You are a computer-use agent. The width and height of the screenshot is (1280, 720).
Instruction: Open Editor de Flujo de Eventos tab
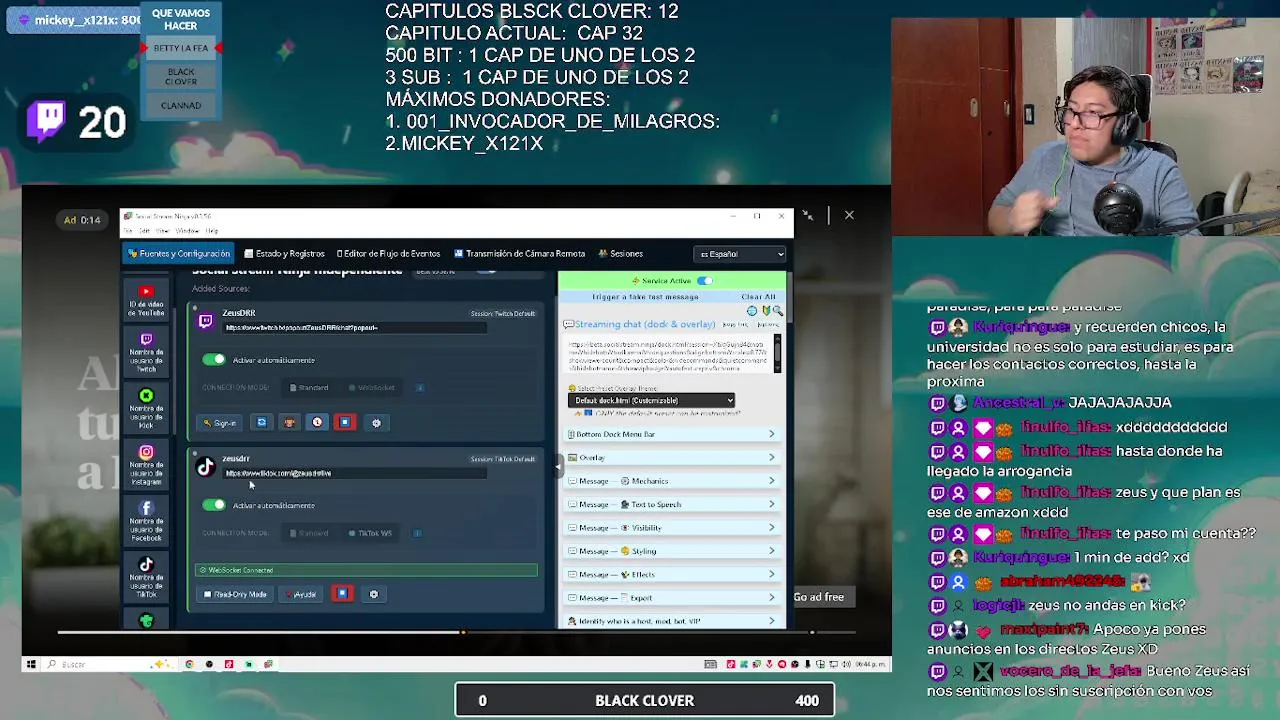[389, 254]
